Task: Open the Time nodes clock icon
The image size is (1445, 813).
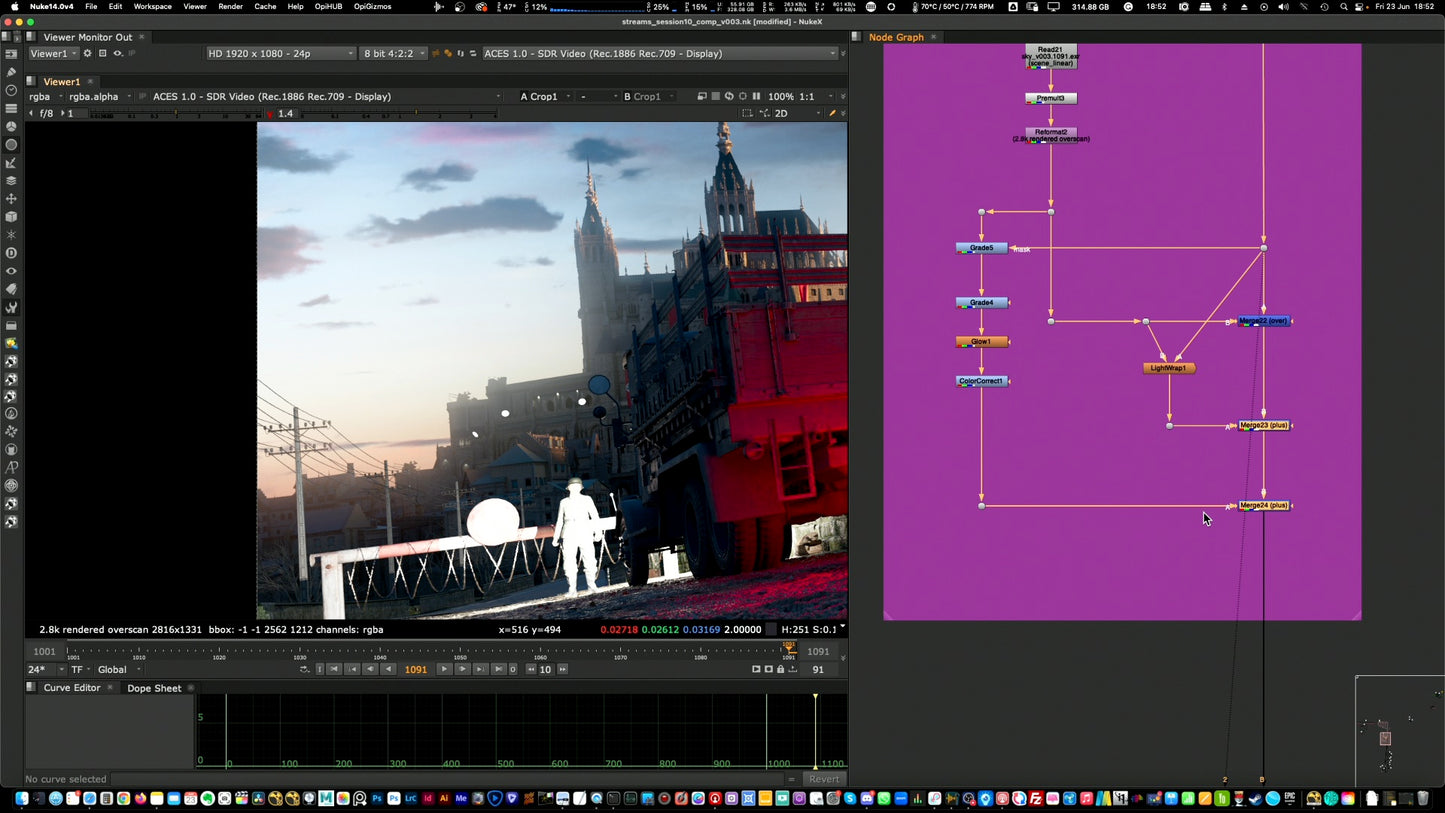Action: [x=11, y=90]
